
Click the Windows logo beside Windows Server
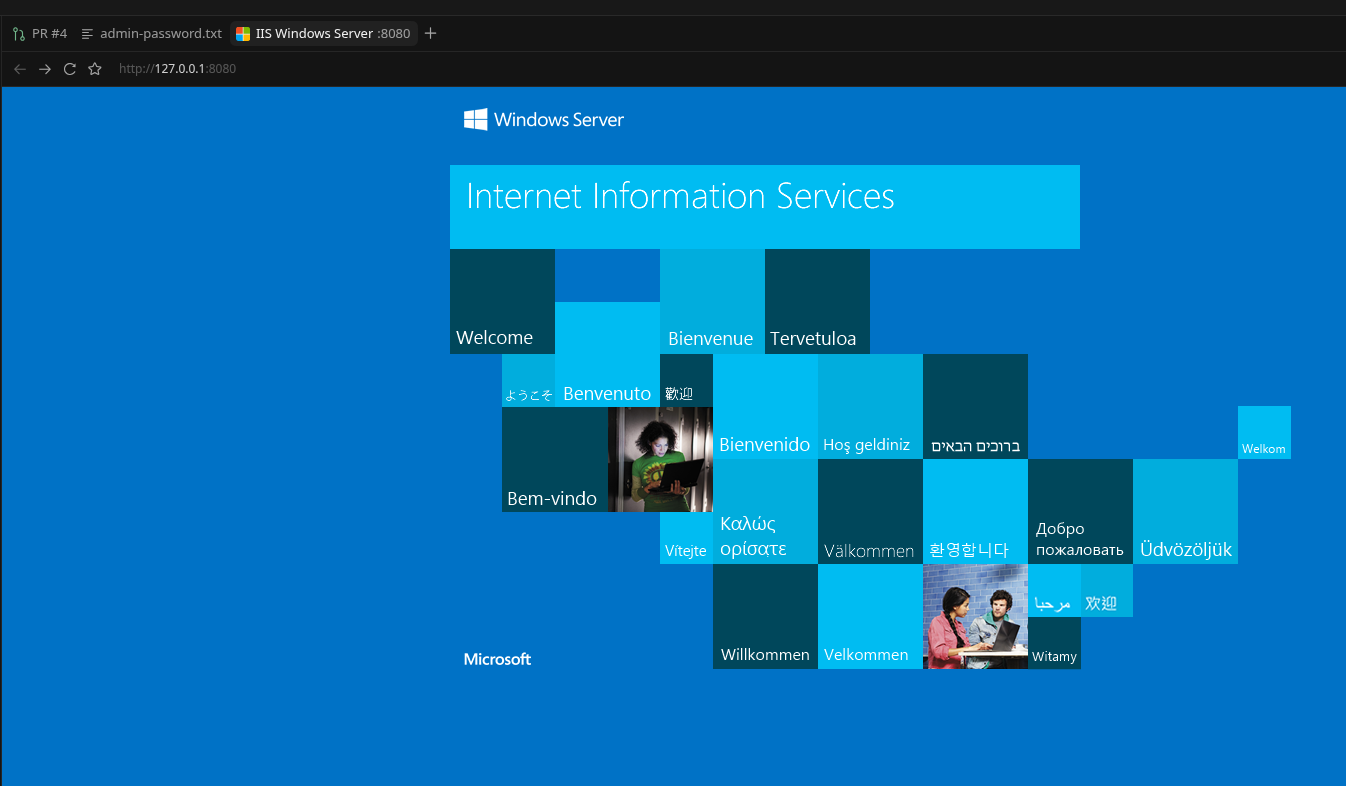point(475,119)
